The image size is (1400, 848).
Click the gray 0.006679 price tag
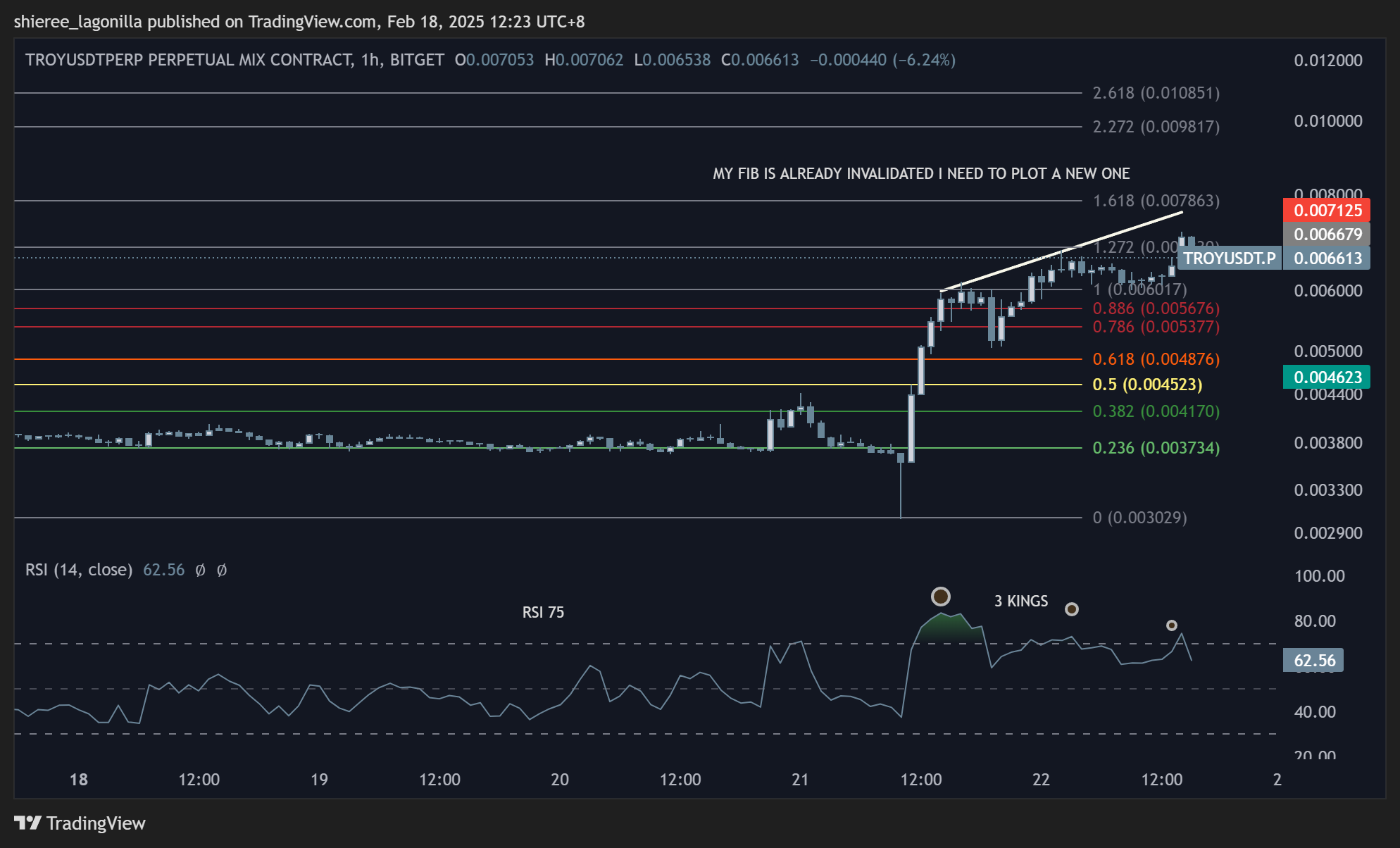pos(1327,234)
